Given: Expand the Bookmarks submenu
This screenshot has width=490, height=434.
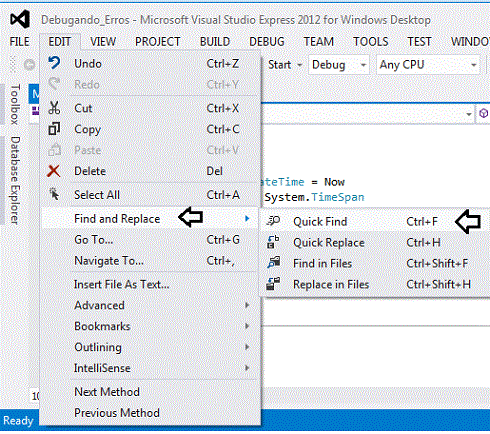Looking at the screenshot, I should [x=150, y=326].
